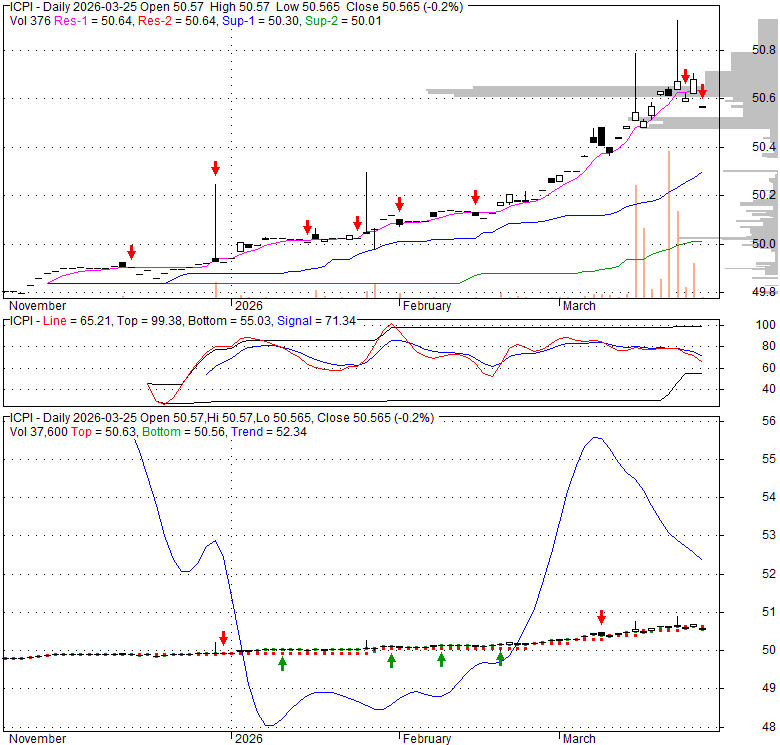Click the 50.2 price axis label
Viewport: 780px width, 745px height.
tap(764, 195)
